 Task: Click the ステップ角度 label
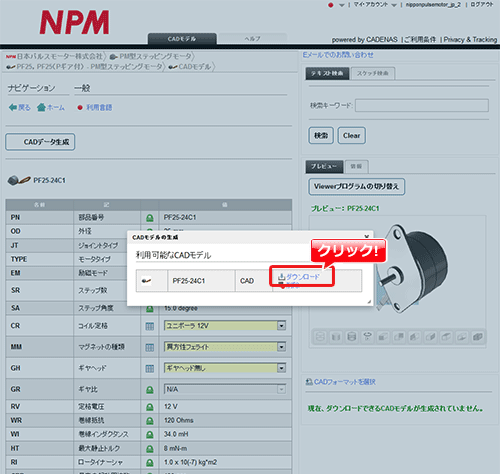96,308
